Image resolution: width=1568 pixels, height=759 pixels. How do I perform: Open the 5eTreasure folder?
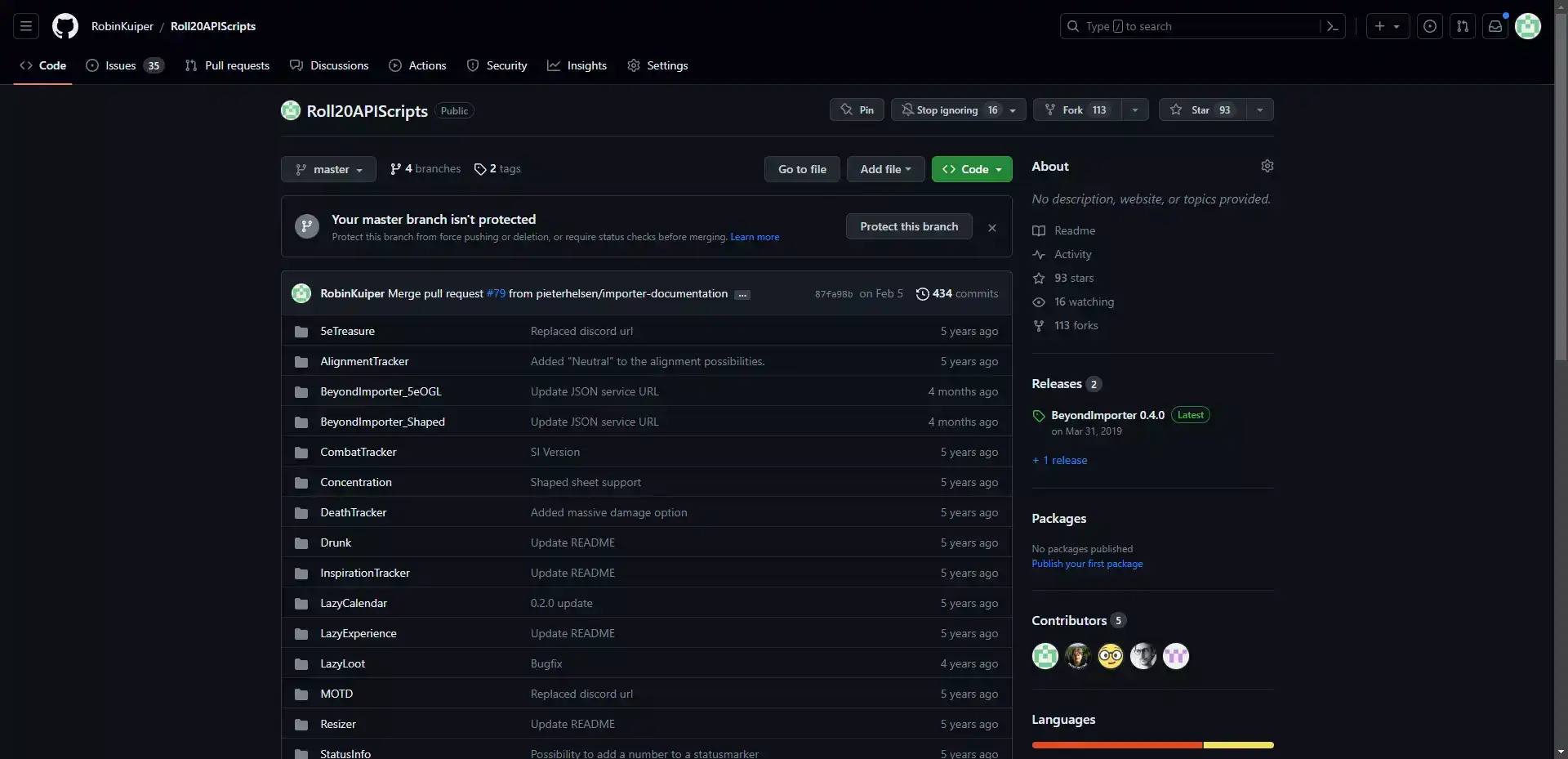[x=347, y=331]
